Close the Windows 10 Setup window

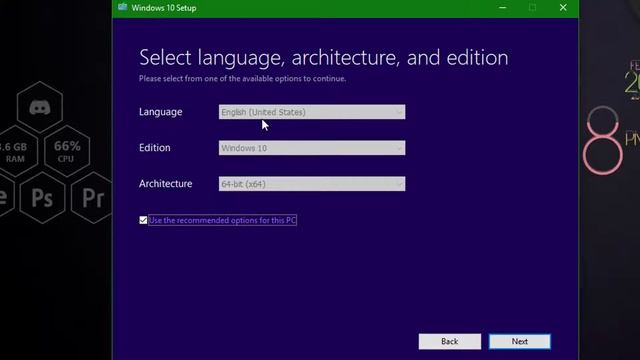[563, 8]
